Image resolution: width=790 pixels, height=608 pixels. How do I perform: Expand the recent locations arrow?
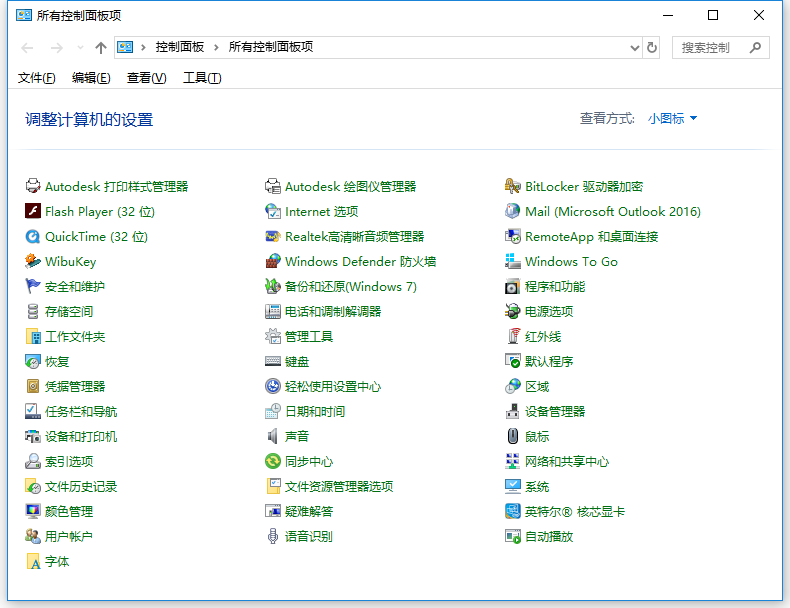[x=80, y=48]
